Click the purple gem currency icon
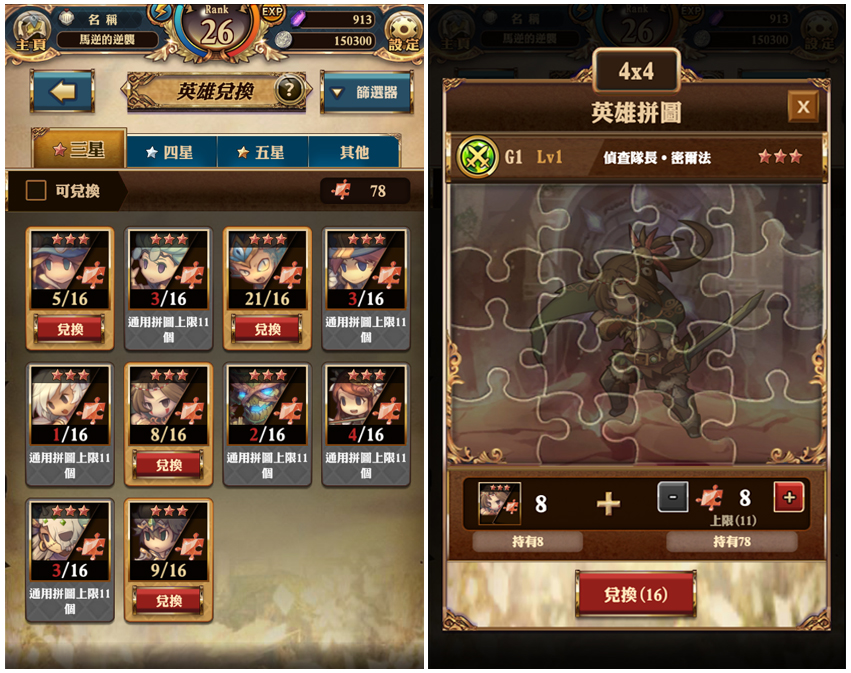 tap(299, 19)
